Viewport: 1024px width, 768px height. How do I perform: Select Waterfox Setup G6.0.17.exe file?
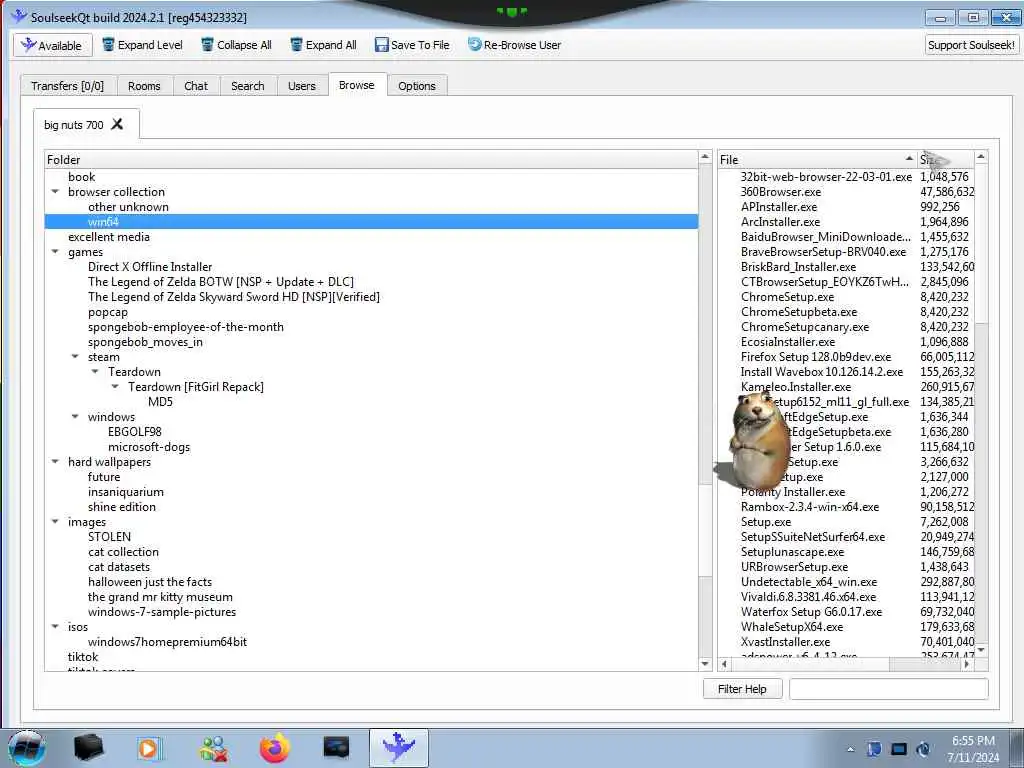(x=811, y=612)
